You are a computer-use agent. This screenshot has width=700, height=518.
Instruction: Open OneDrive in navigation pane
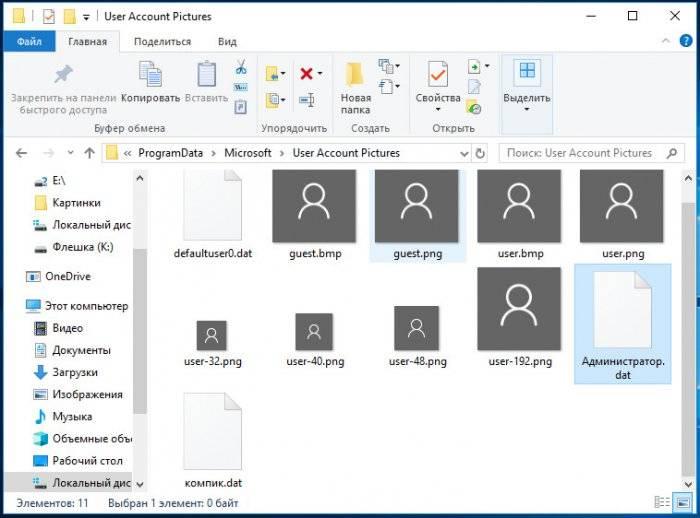coord(68,276)
